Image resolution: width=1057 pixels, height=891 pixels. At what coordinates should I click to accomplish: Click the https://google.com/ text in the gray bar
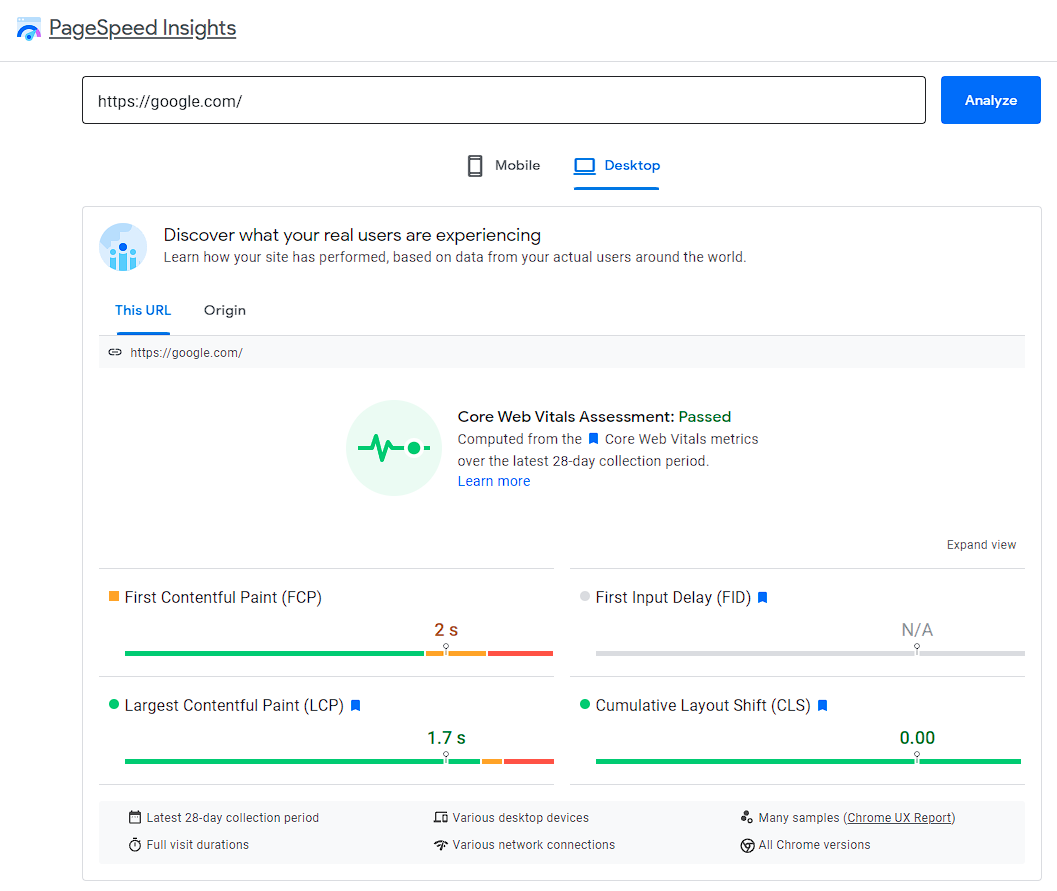click(x=186, y=352)
